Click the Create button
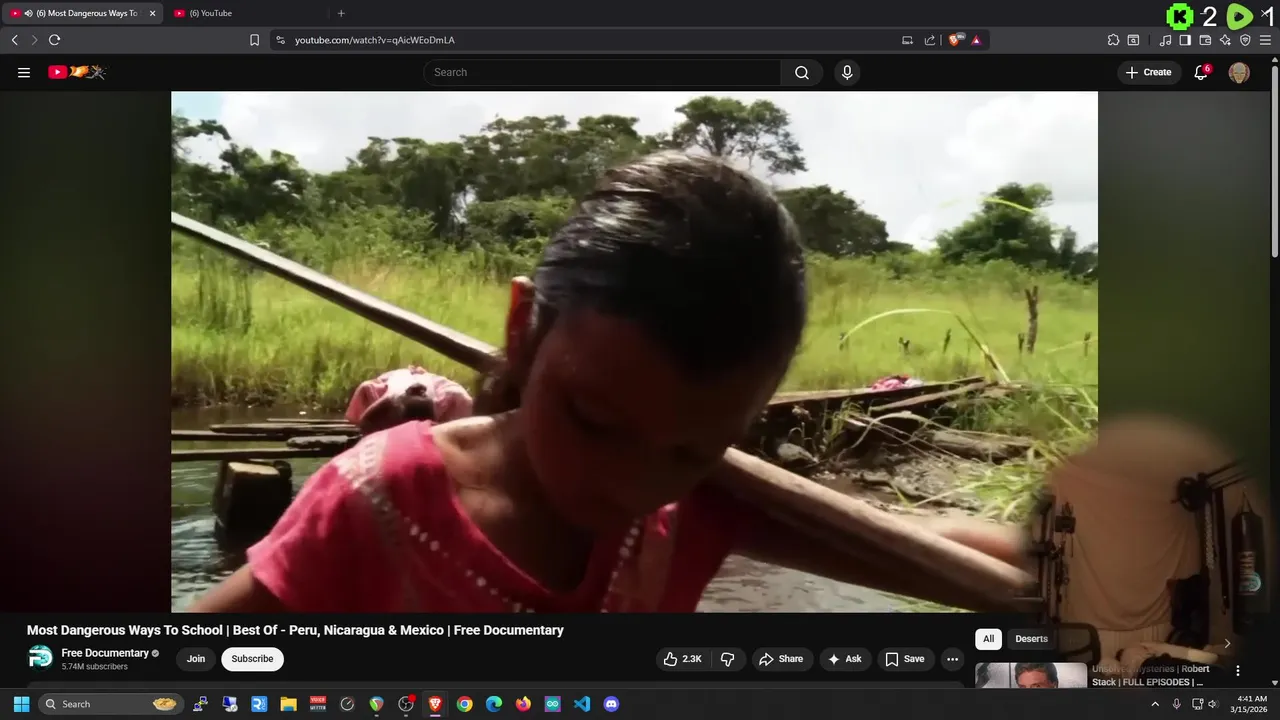This screenshot has width=1280, height=720. 1149,72
